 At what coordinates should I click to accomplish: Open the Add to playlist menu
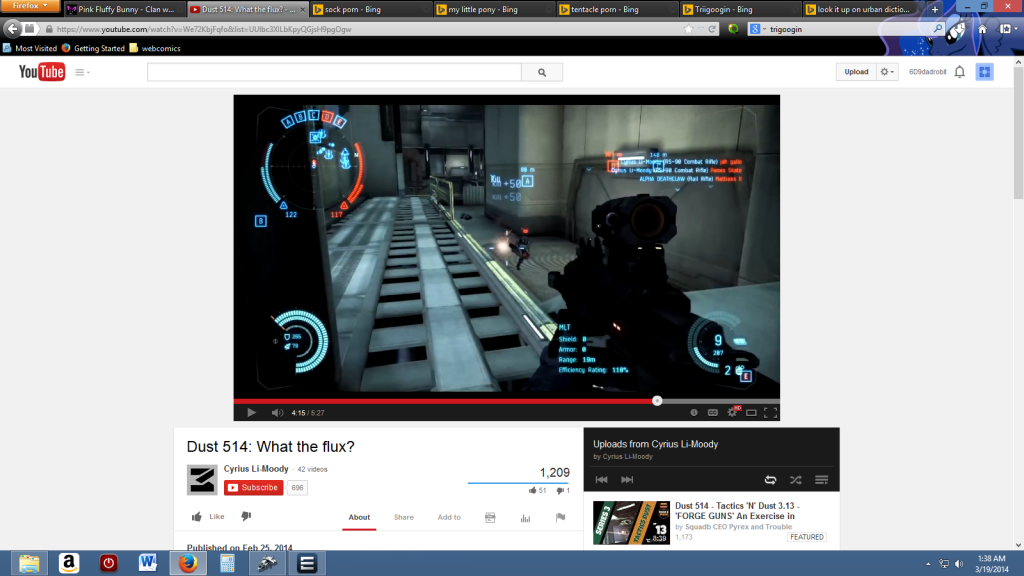coord(449,517)
